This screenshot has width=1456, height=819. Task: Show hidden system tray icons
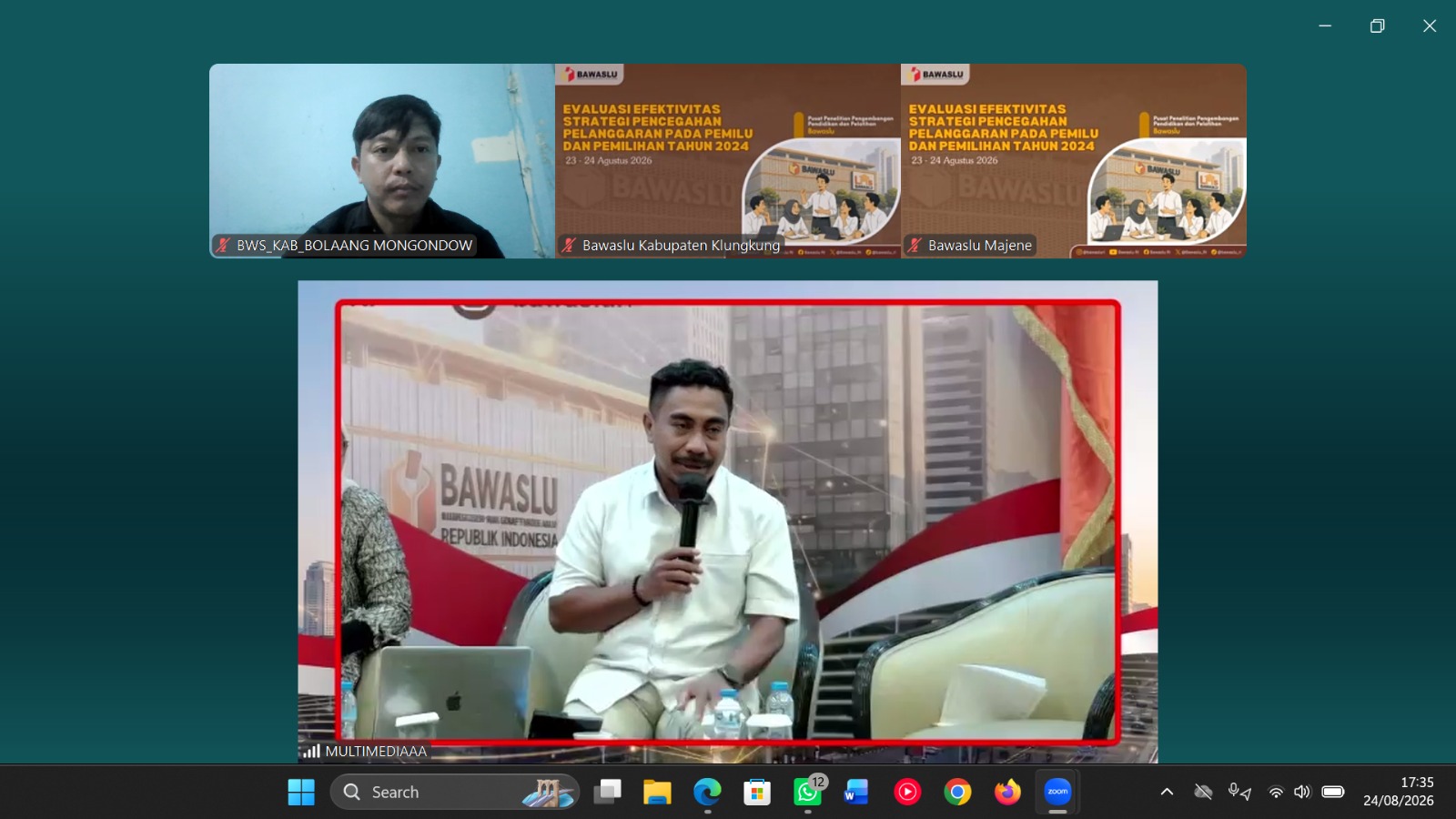1167,792
